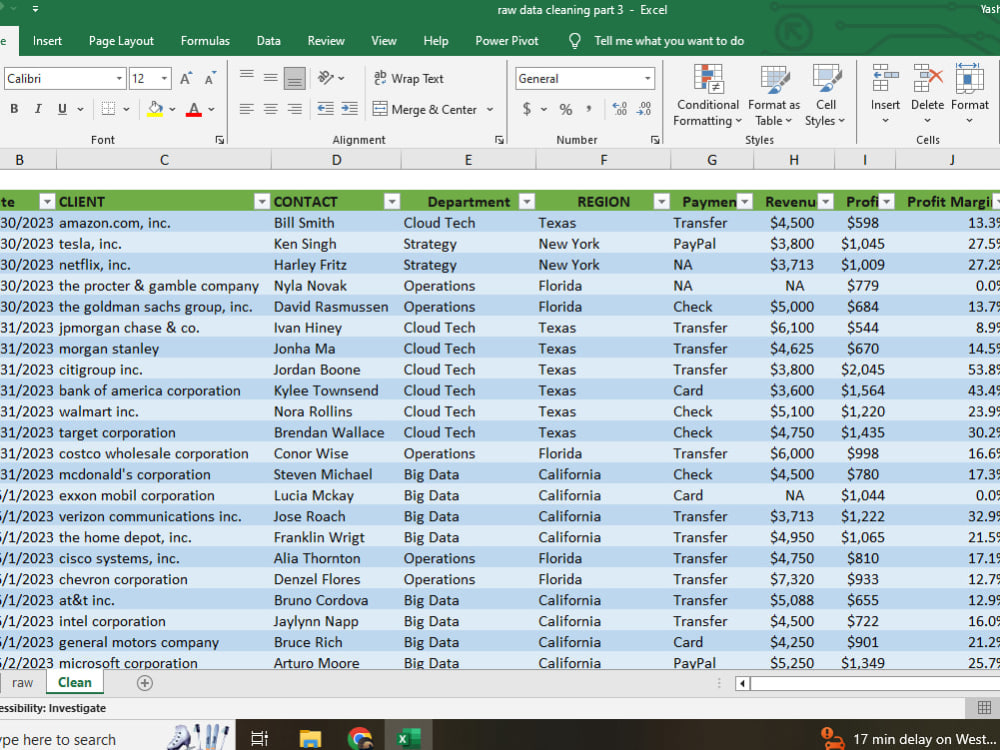Open Cell Styles gallery
The height and width of the screenshot is (750, 1000).
pyautogui.click(x=825, y=96)
